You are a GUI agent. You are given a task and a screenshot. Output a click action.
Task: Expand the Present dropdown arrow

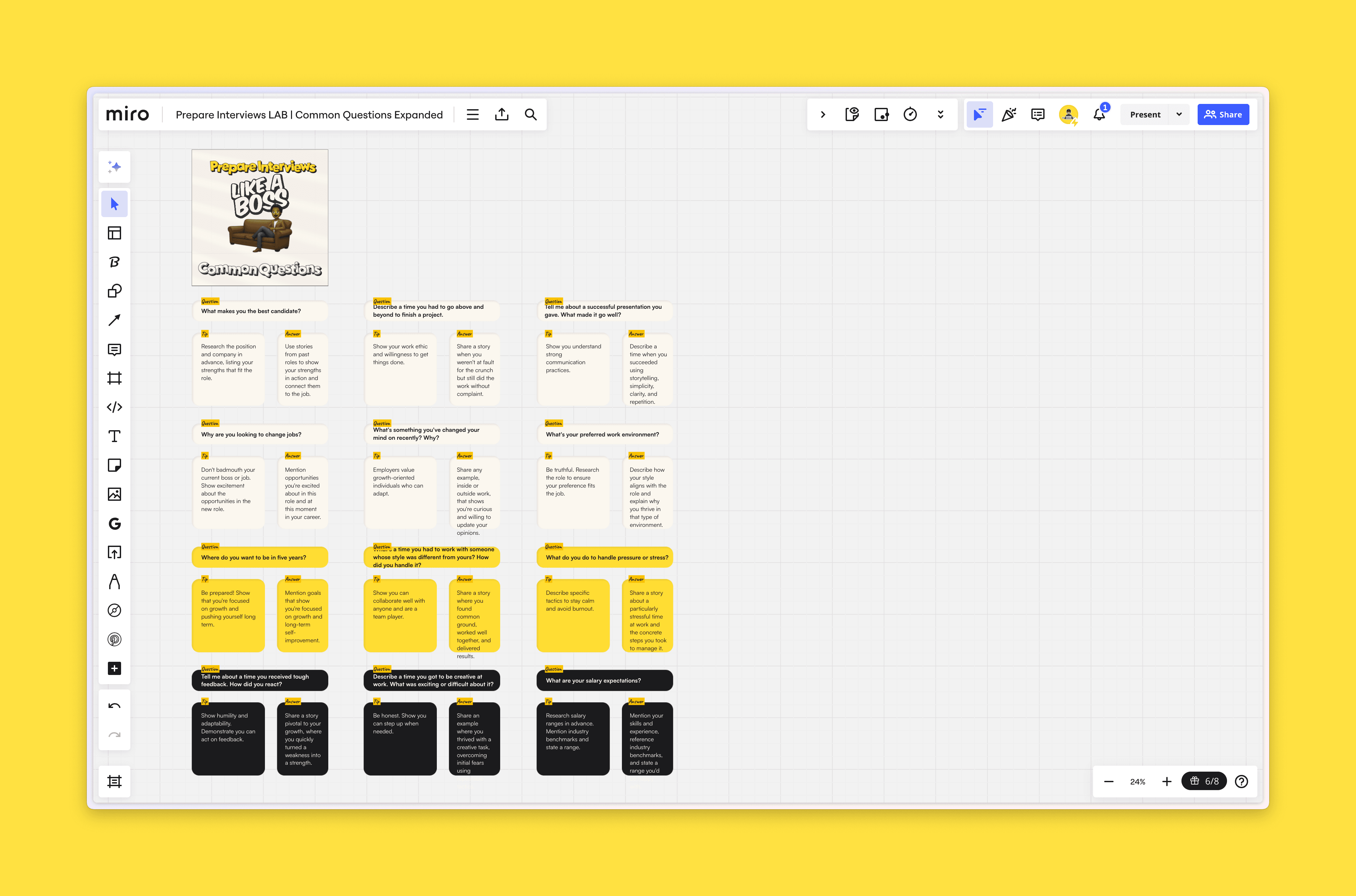[x=1179, y=114]
